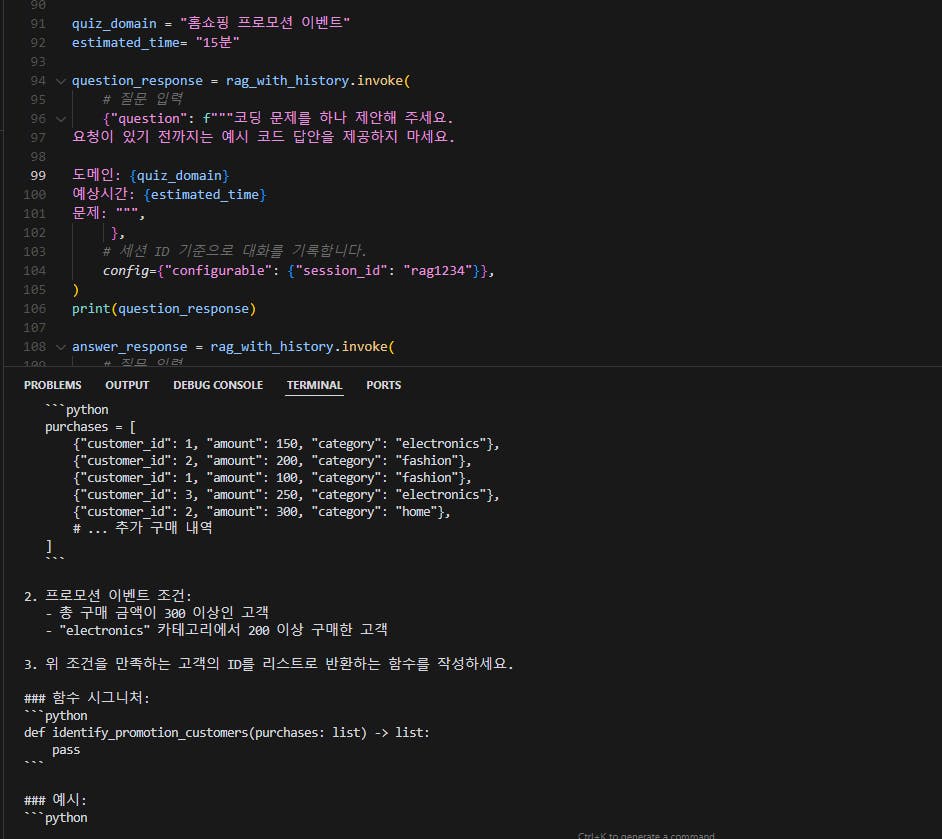Click the "3. 위 조건을 만족하는" instruction line
The width and height of the screenshot is (942, 839).
coord(269,664)
